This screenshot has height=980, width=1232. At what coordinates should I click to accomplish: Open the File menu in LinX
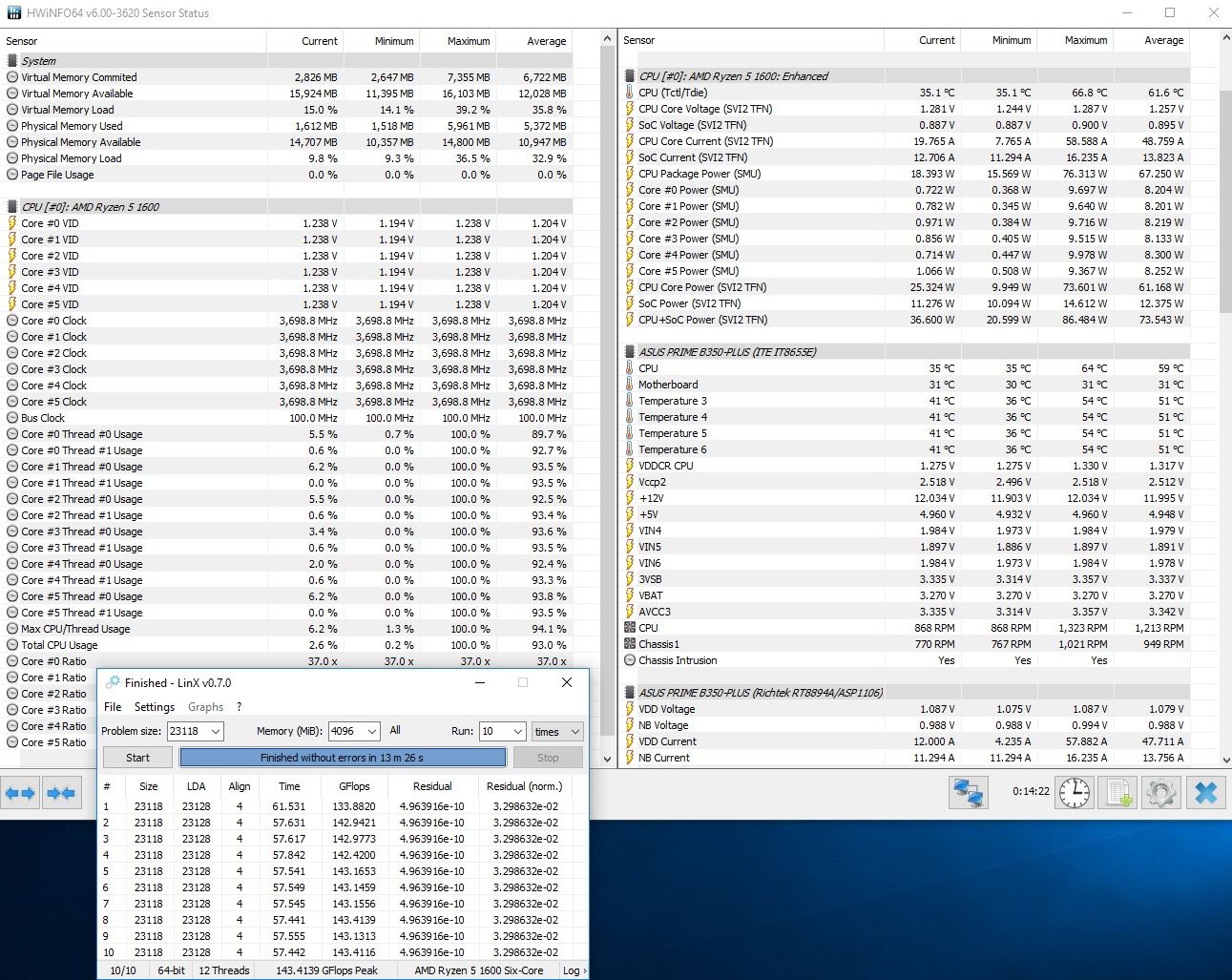(x=113, y=707)
